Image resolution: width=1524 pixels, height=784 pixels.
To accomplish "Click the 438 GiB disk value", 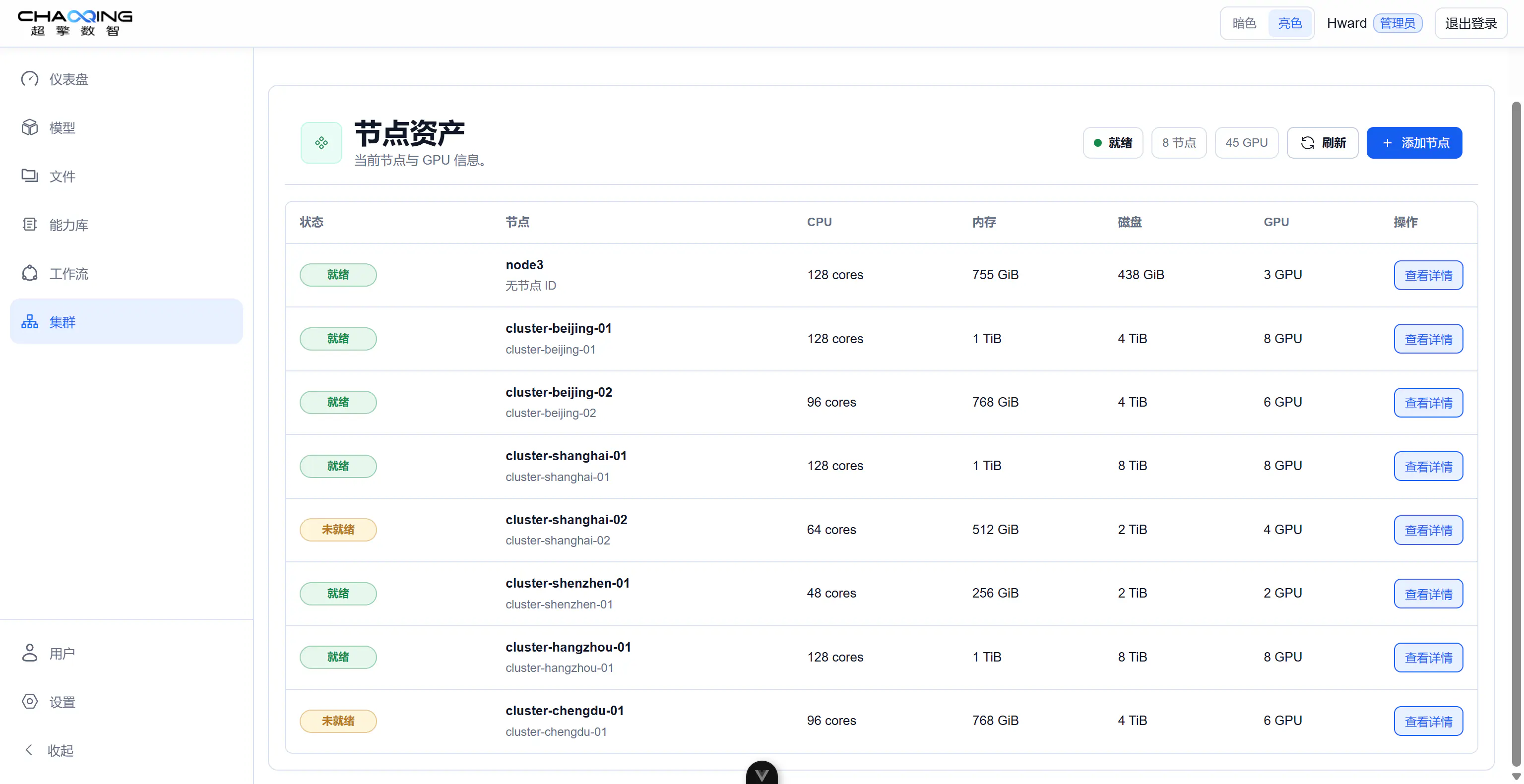I will (1141, 274).
